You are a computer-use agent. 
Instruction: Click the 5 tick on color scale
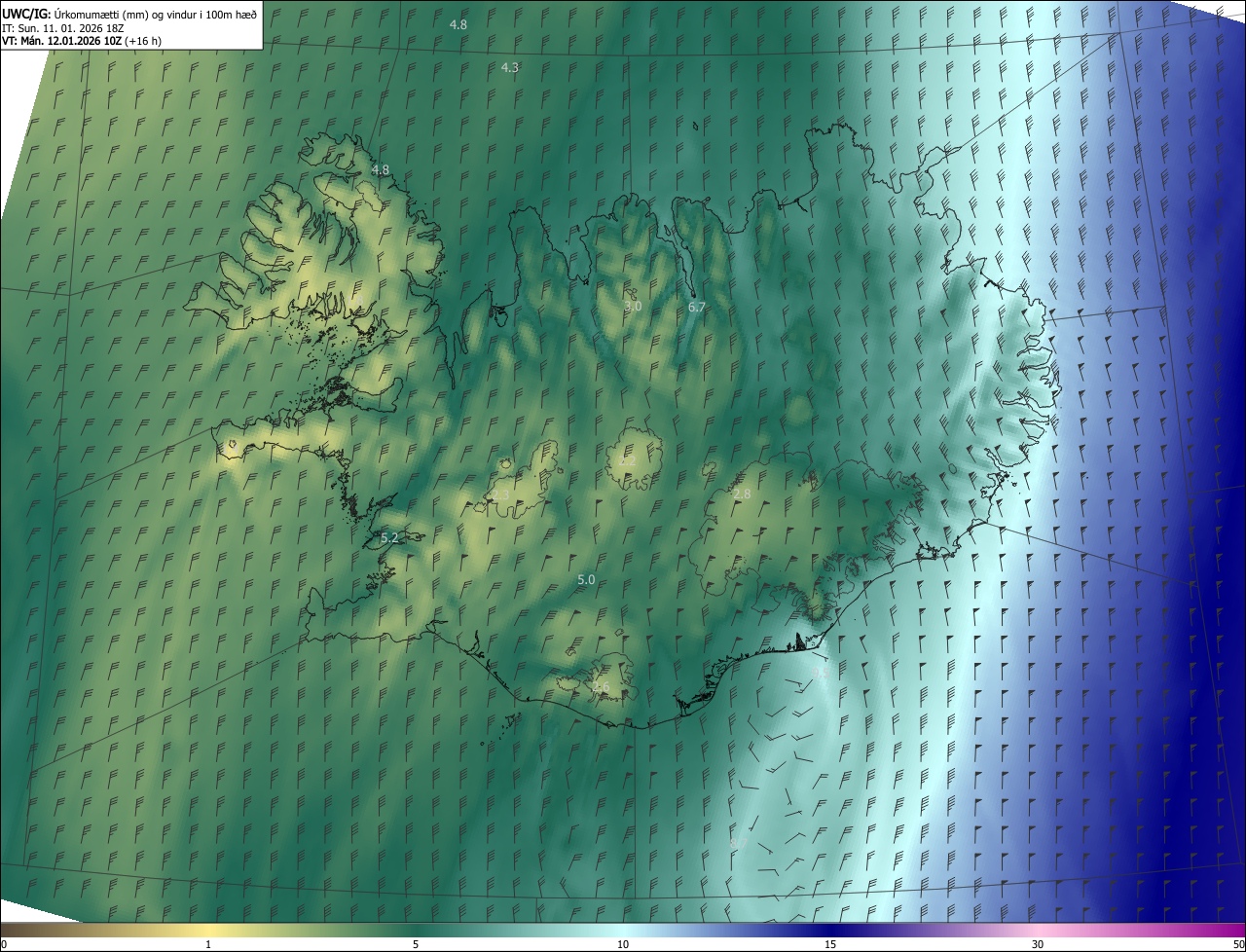click(x=416, y=944)
